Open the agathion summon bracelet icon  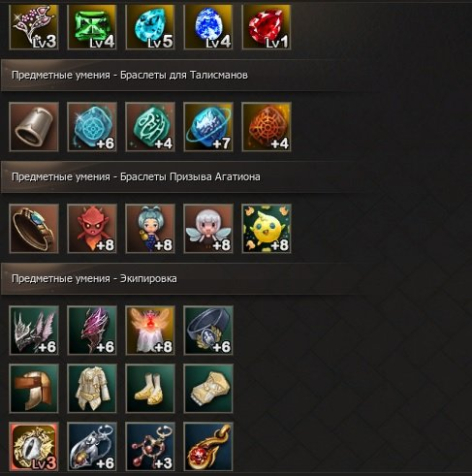(34, 229)
